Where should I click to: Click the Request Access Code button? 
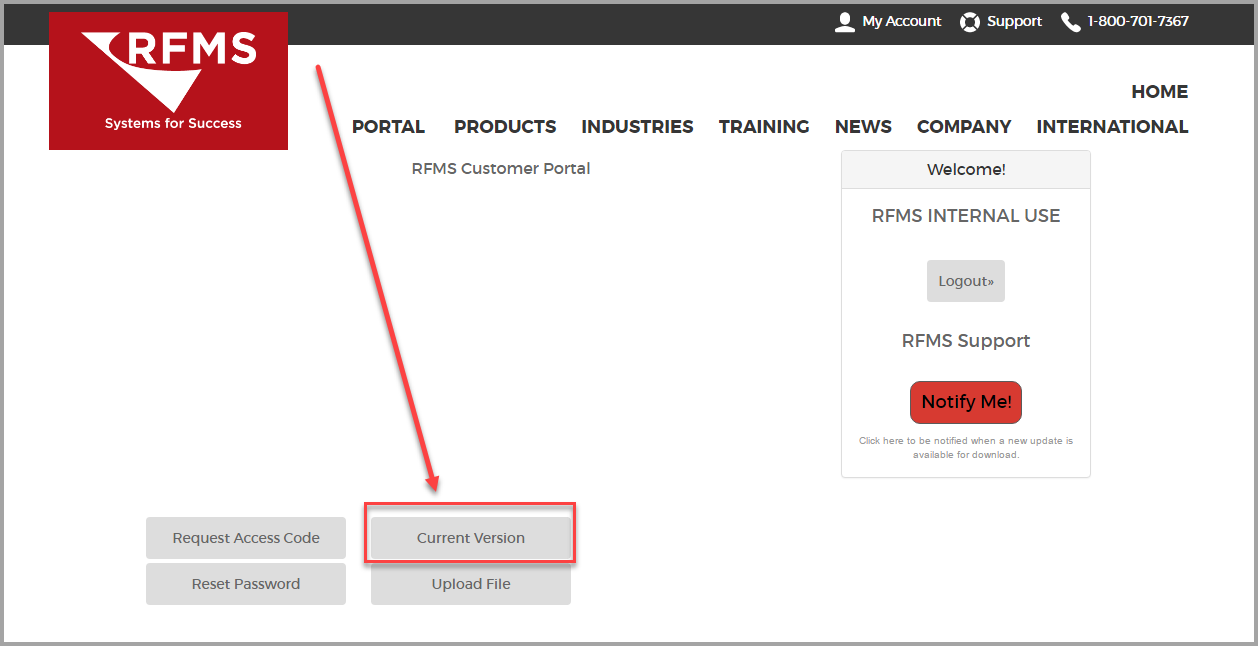[246, 538]
